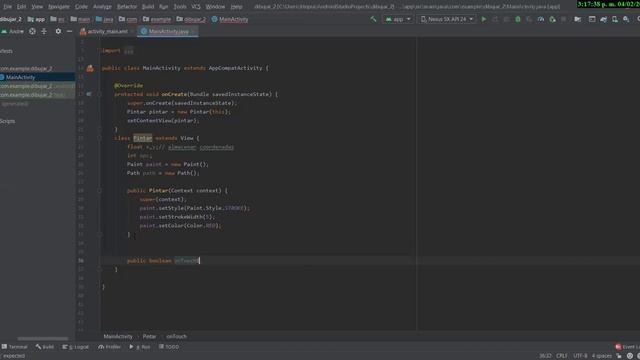640x360 pixels.
Task: Switch to the activity_main.xml tab
Action: [107, 31]
